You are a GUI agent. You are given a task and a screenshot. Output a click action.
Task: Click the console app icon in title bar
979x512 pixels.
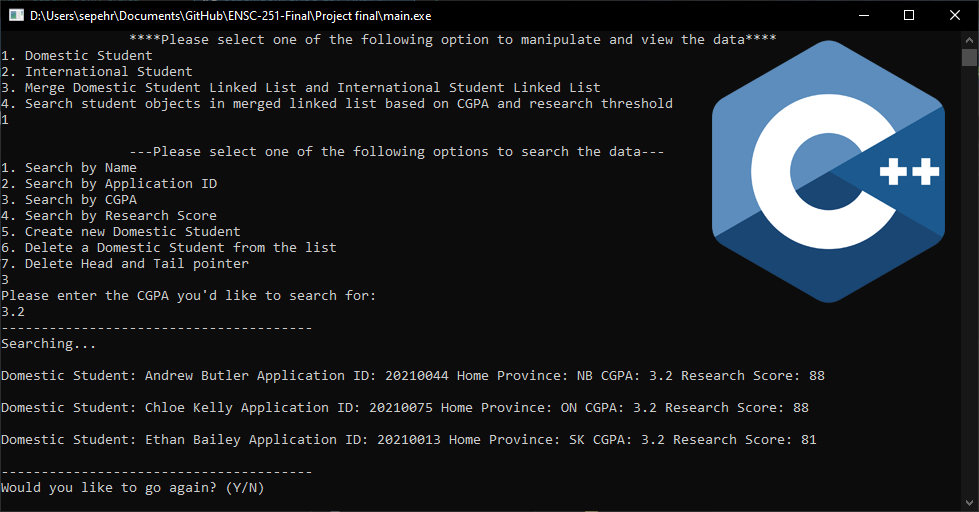(16, 15)
